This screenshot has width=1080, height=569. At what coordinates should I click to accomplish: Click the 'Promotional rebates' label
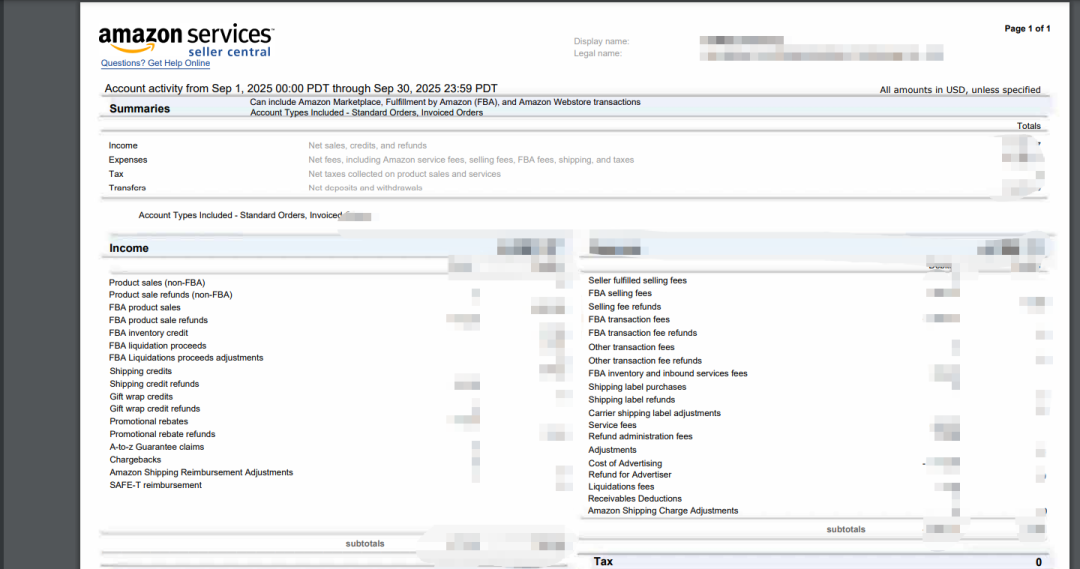point(149,422)
